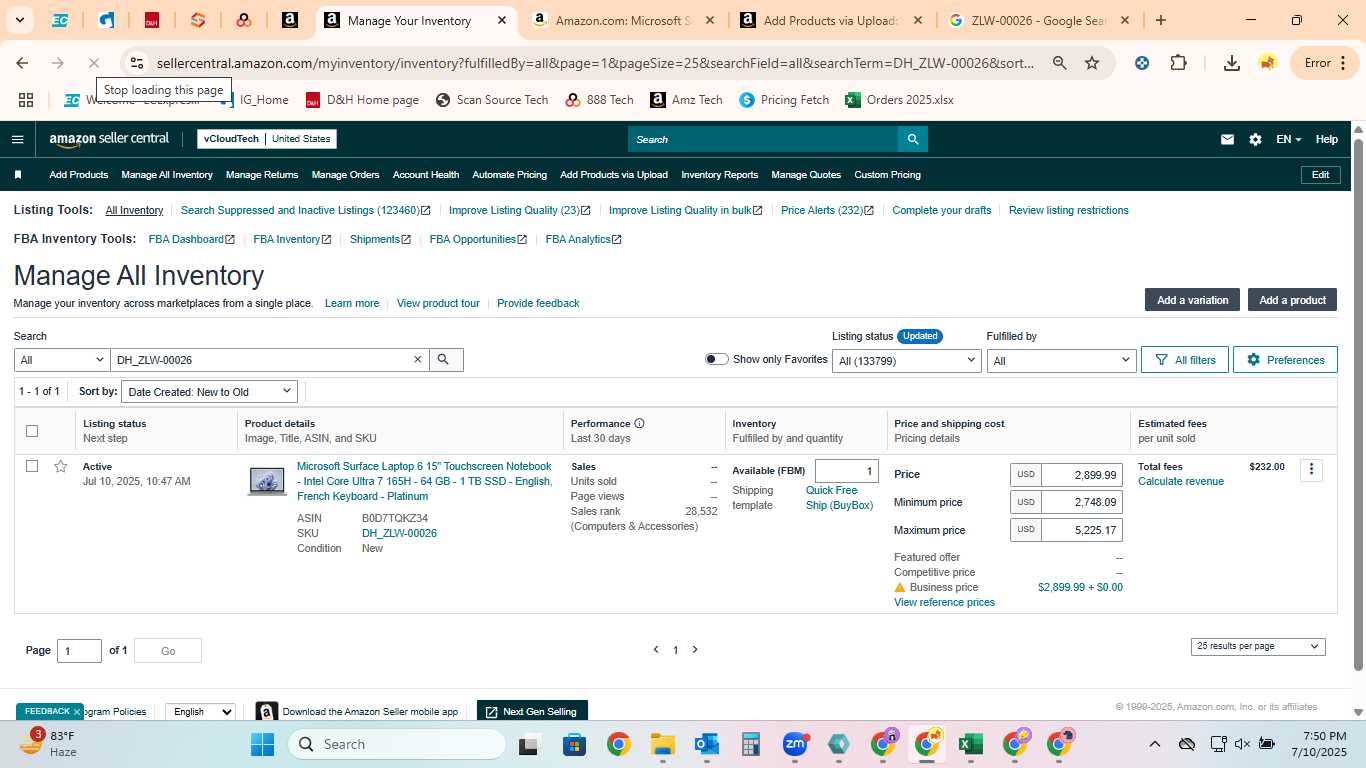Open the bookmarks apps grid icon

coord(26,100)
